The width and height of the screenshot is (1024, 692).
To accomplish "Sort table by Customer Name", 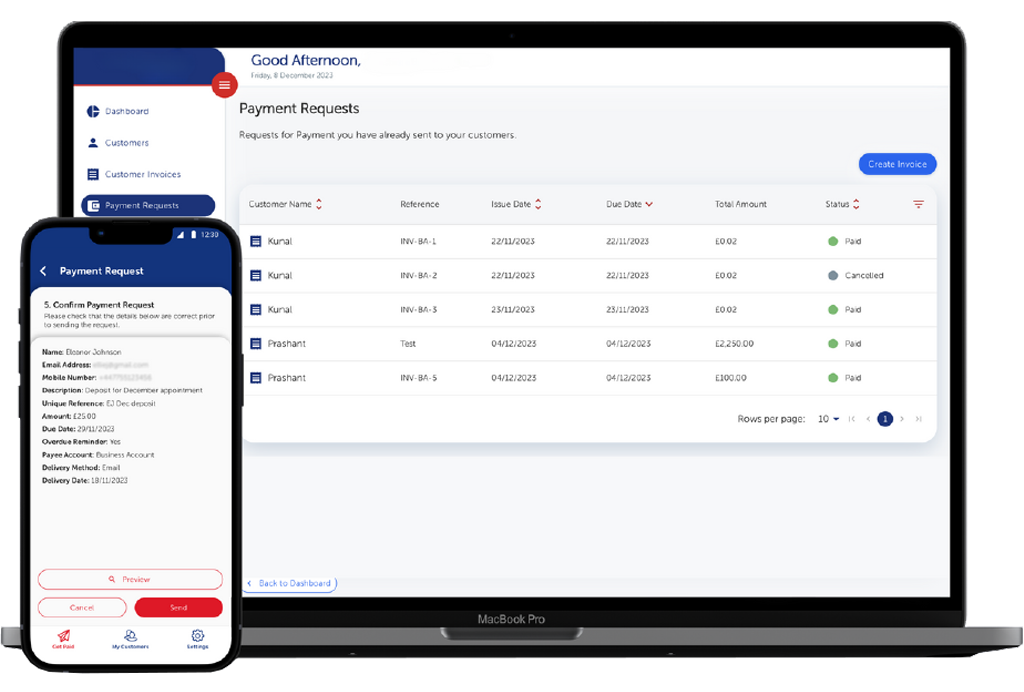I will pos(319,205).
